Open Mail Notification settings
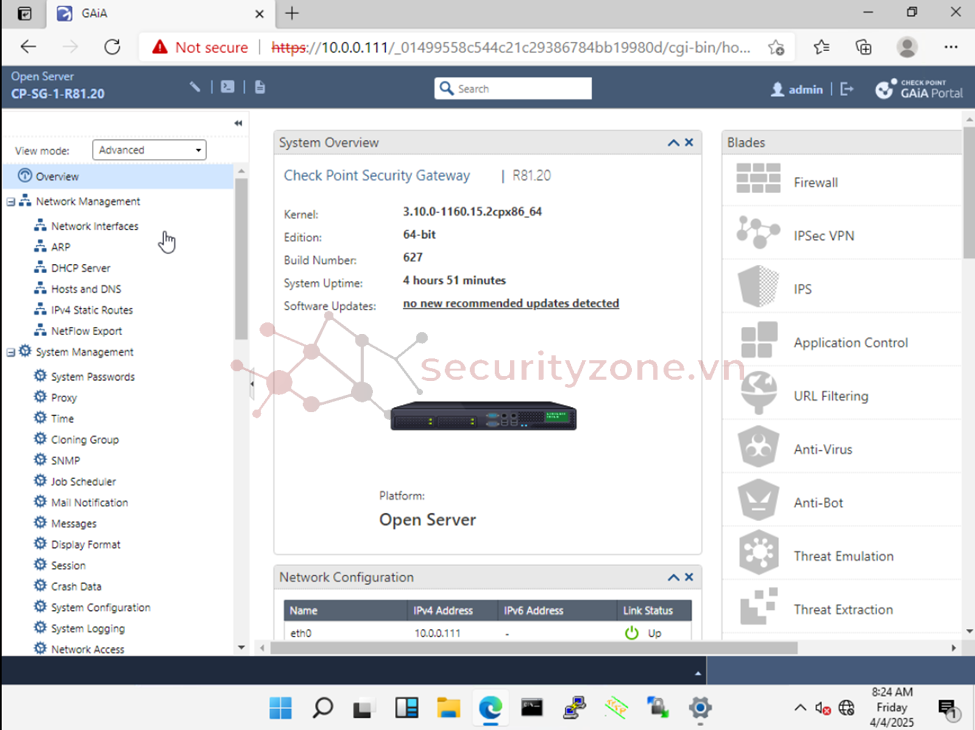Viewport: 975px width, 730px height. (x=90, y=503)
